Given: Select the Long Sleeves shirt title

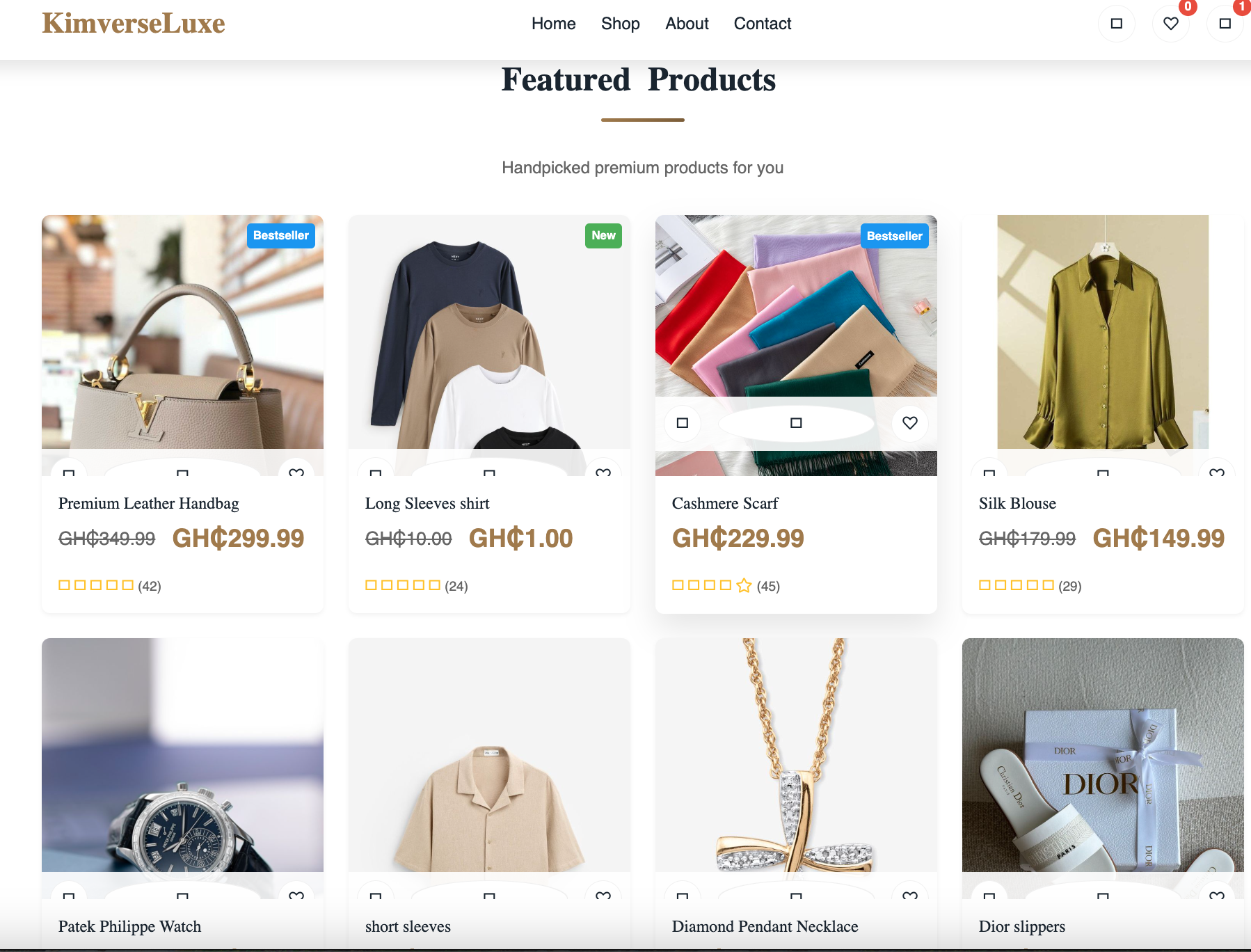Looking at the screenshot, I should pos(427,503).
